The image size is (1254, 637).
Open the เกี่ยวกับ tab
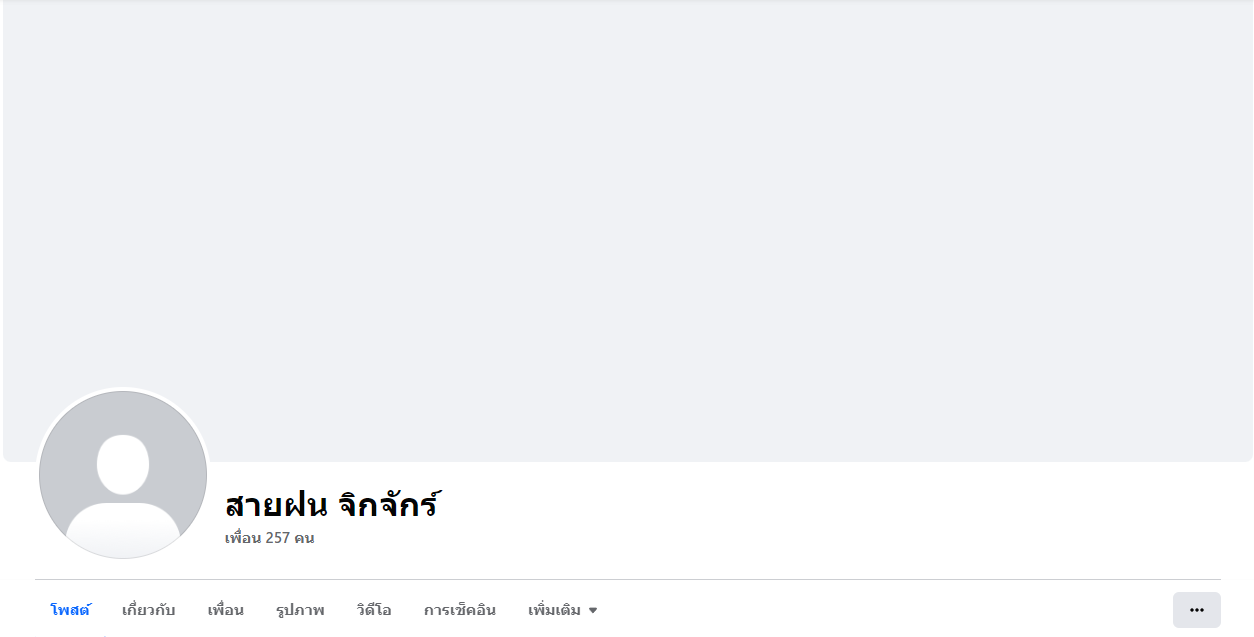(x=148, y=610)
